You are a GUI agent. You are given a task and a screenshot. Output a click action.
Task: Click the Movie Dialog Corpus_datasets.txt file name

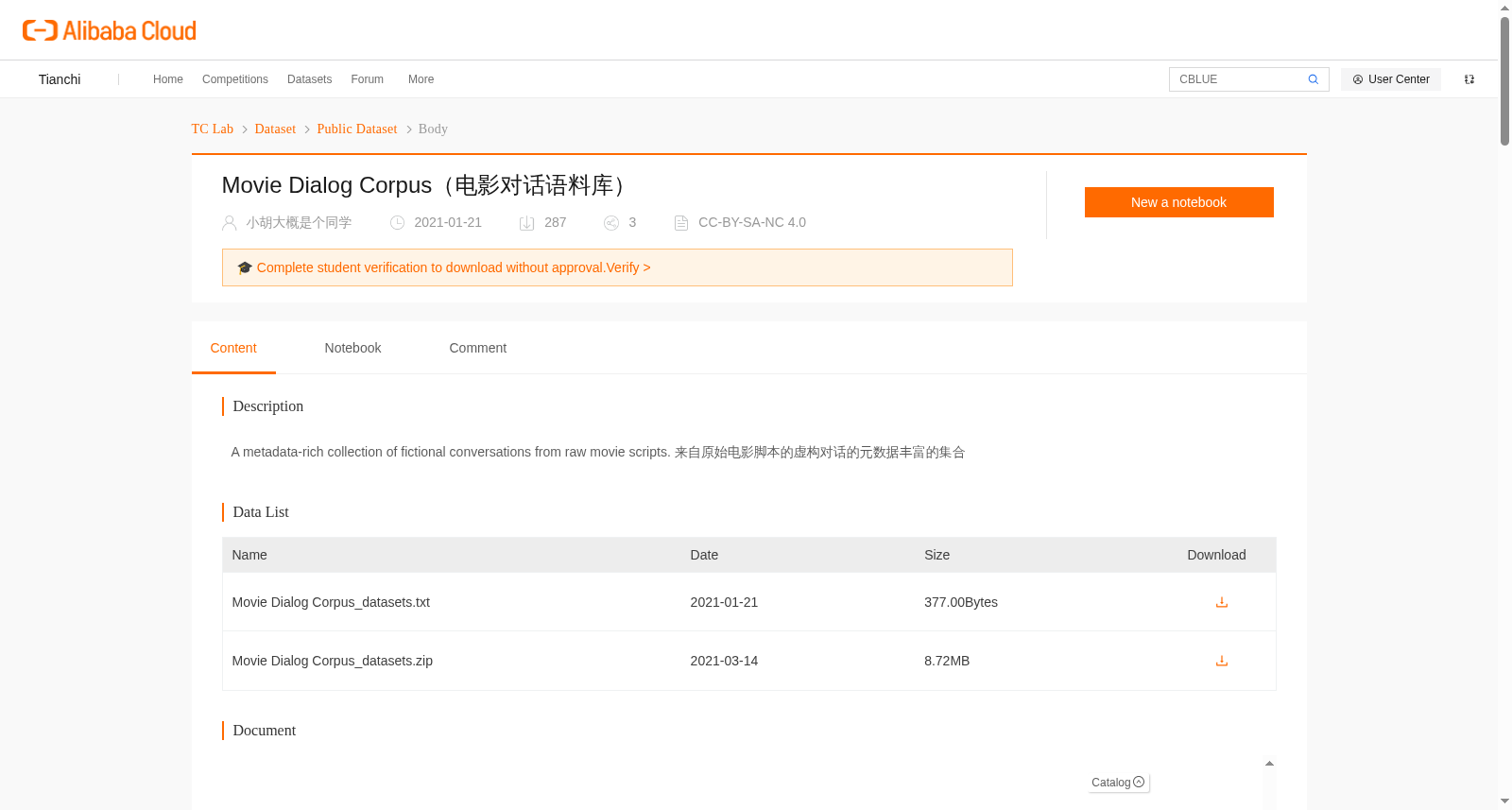pos(331,602)
